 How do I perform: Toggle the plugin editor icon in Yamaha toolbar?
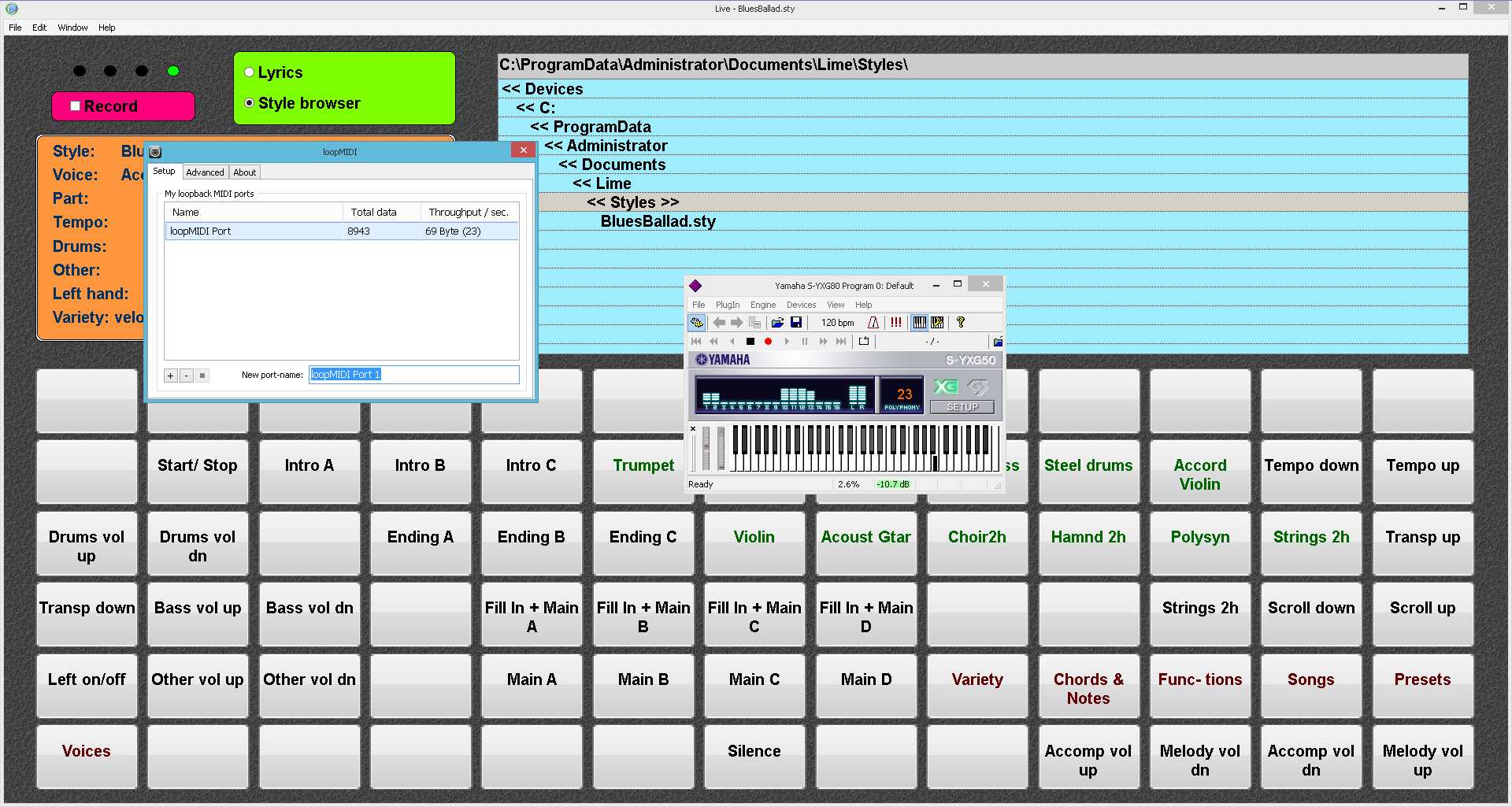pyautogui.click(x=697, y=323)
